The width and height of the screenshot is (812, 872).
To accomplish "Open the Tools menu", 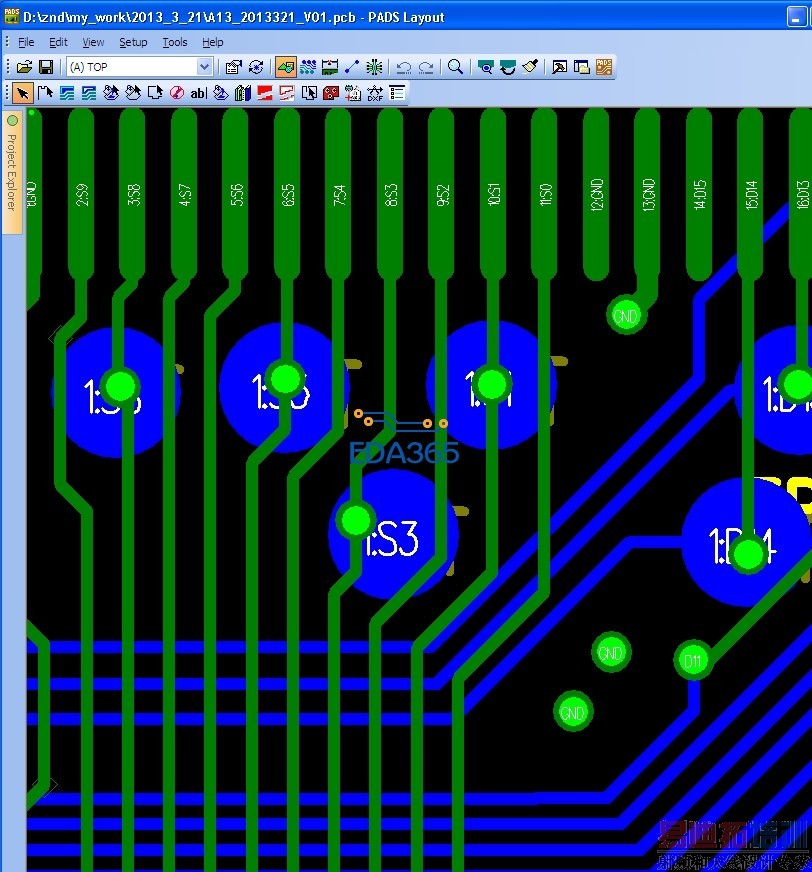I will click(x=175, y=42).
